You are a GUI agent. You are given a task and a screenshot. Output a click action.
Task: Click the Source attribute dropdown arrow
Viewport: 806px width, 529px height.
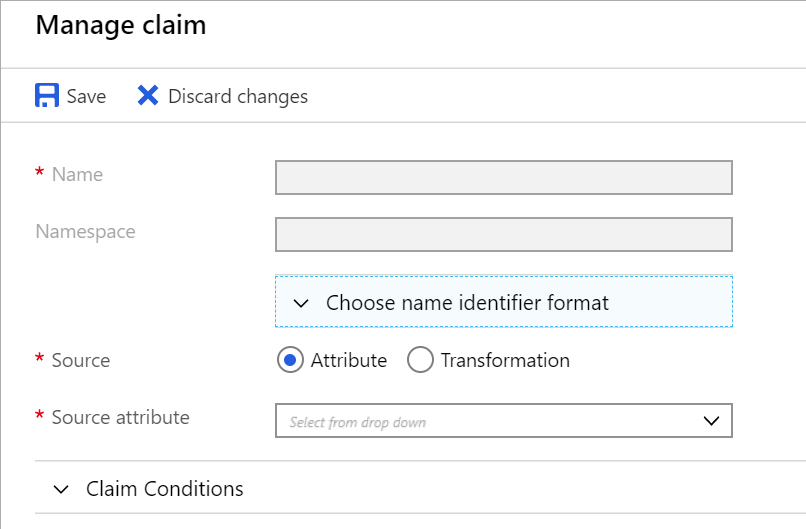tap(711, 421)
